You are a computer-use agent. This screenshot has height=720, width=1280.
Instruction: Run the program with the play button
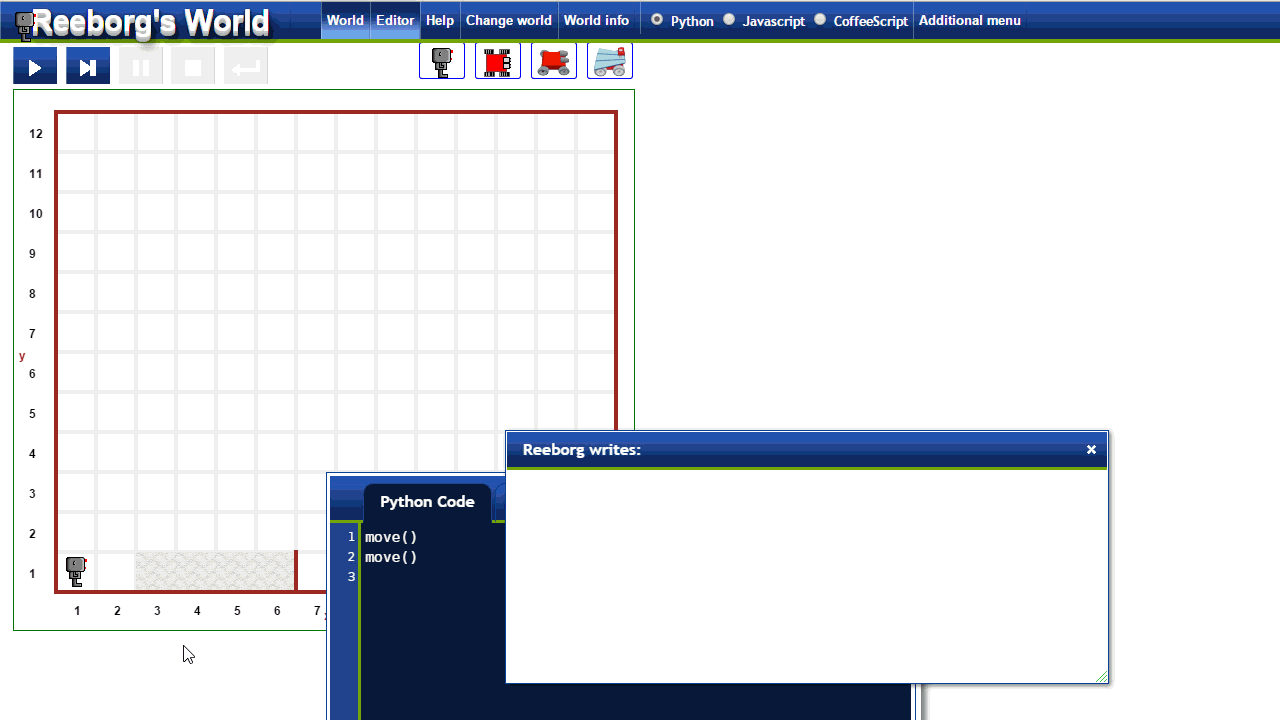[35, 67]
